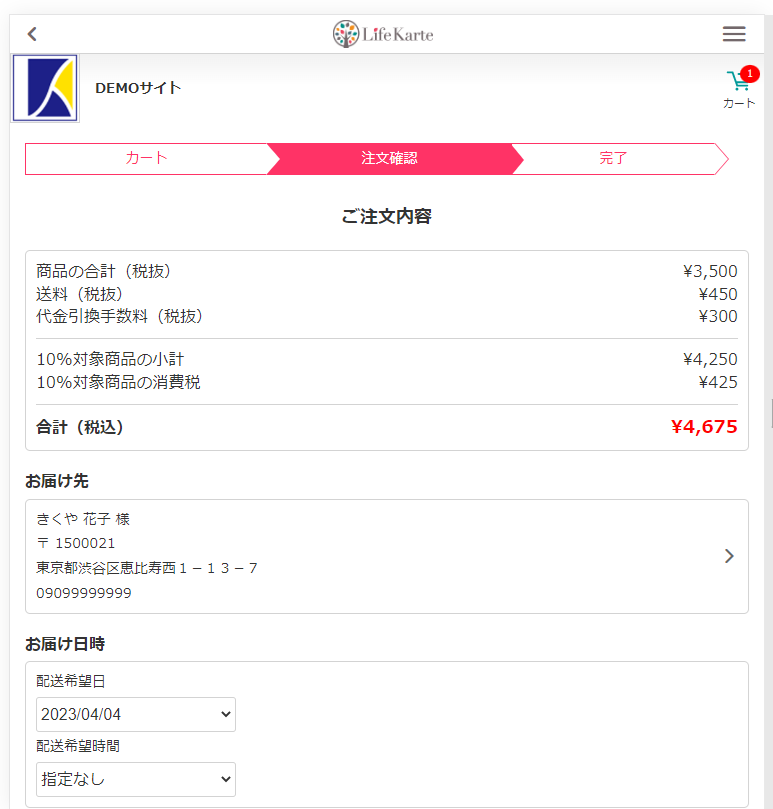This screenshot has width=773, height=809.
Task: Open delivery address chevron arrow
Action: pos(729,556)
